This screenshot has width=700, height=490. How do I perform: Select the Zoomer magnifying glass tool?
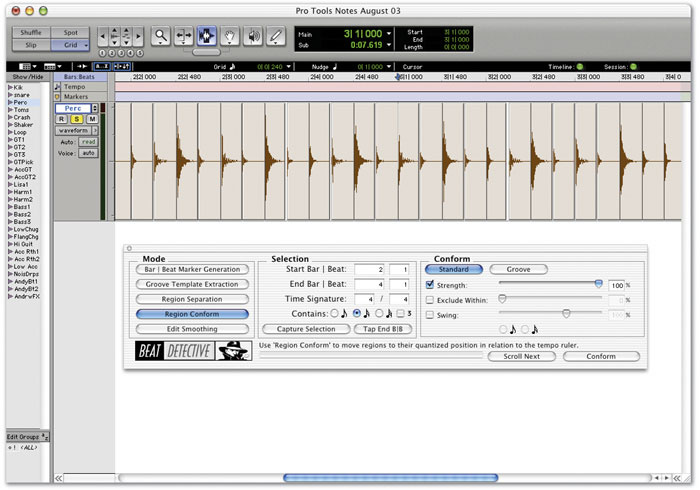(161, 36)
